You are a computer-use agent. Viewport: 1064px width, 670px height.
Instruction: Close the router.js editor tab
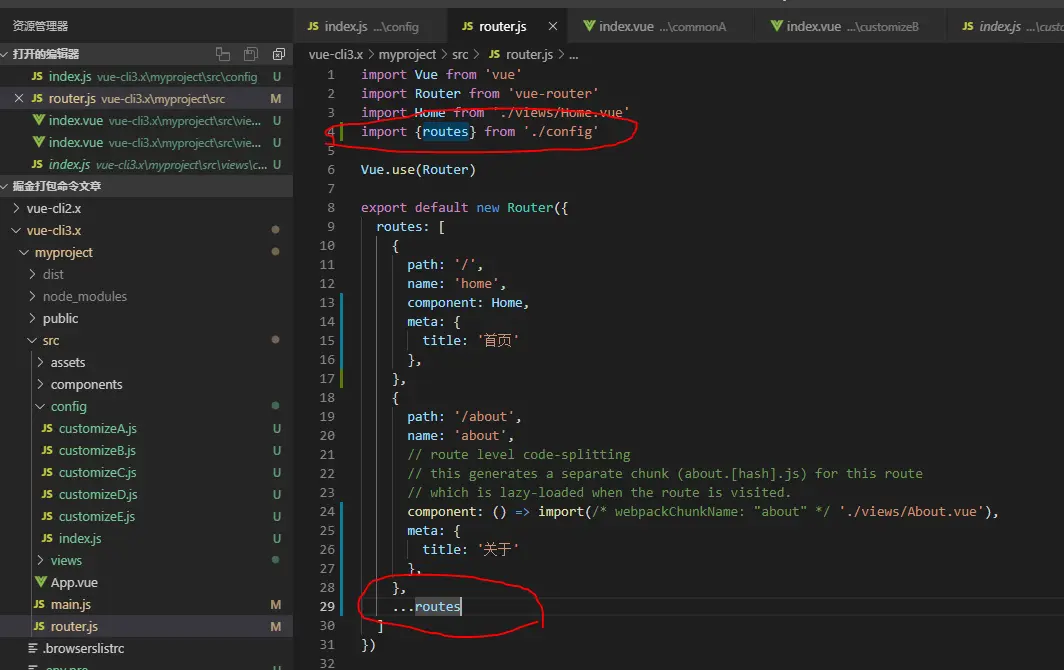[x=553, y=26]
